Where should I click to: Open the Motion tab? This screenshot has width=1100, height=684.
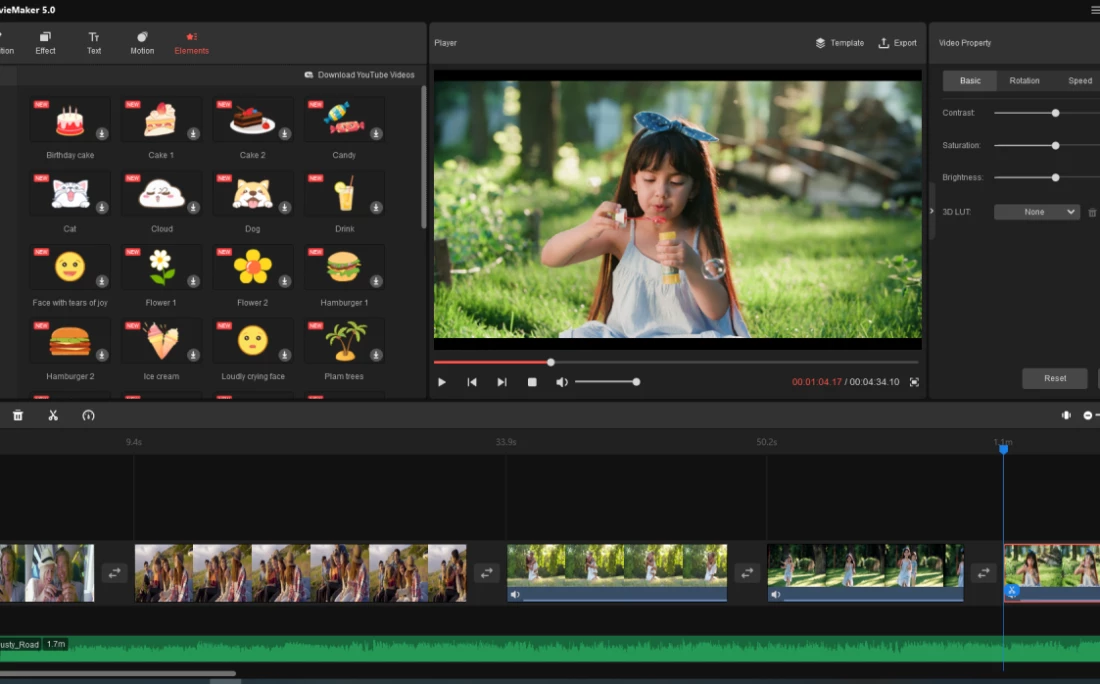pos(142,43)
